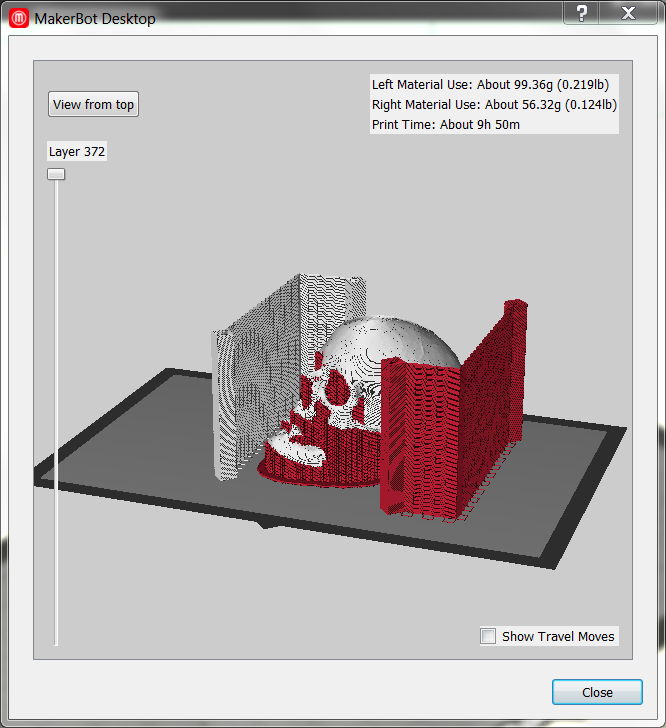
Task: Close the print preview dialog
Action: [x=597, y=692]
